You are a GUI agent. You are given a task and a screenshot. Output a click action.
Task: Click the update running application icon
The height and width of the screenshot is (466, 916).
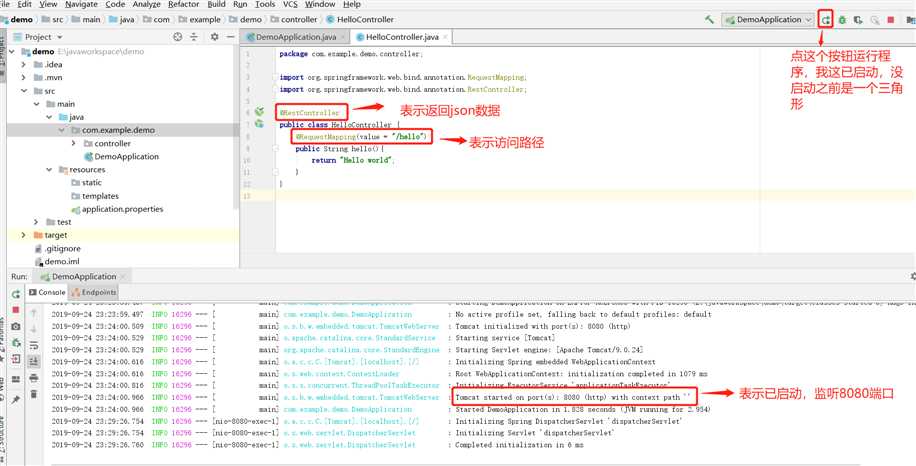coord(16,342)
